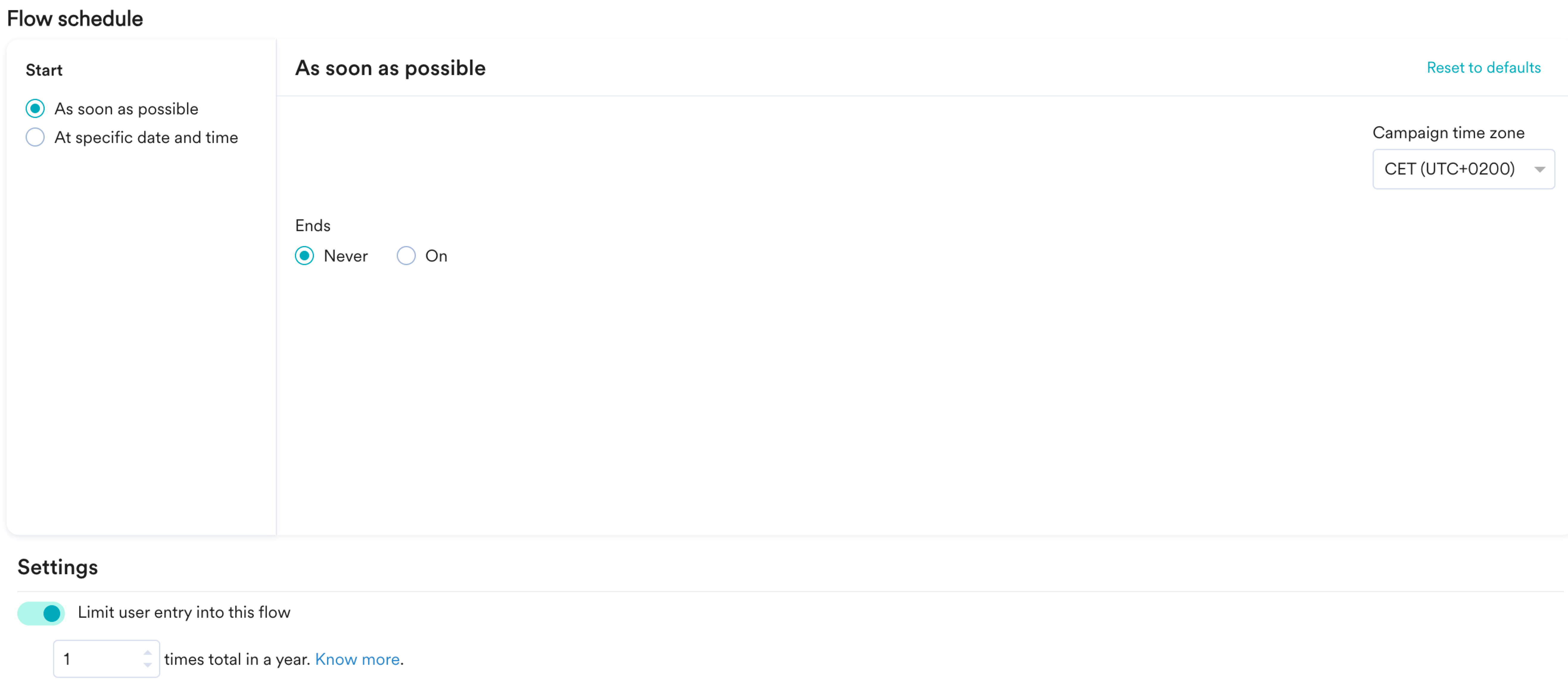
Task: Click the Limit user entry into this flow label
Action: click(x=184, y=612)
